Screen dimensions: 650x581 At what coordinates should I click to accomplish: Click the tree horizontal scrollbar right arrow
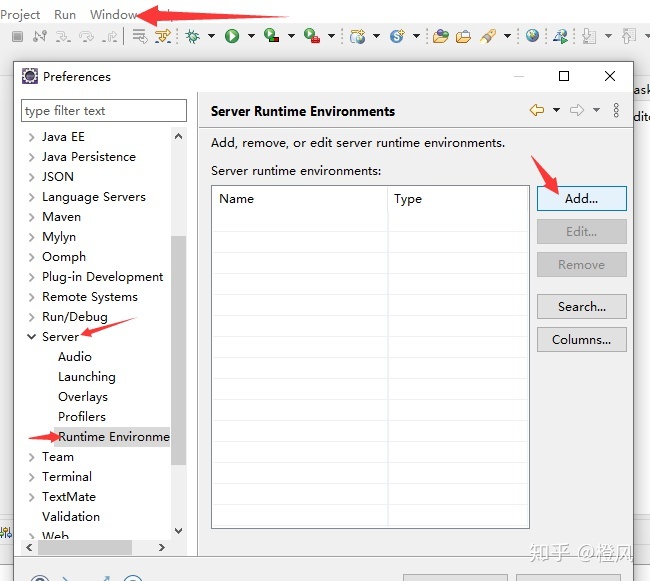coord(162,547)
